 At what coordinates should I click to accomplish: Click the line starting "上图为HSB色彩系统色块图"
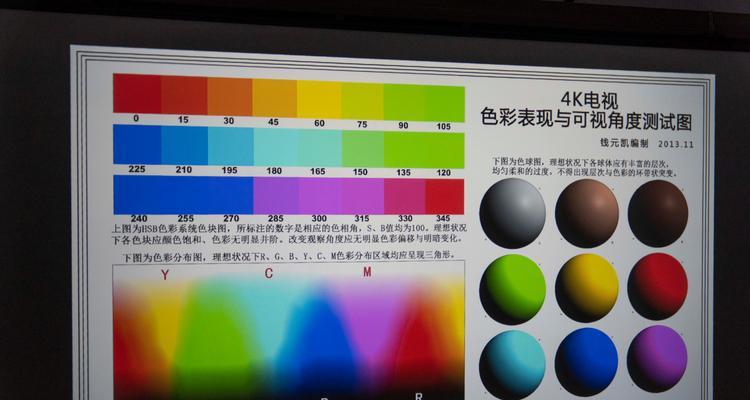click(x=289, y=228)
